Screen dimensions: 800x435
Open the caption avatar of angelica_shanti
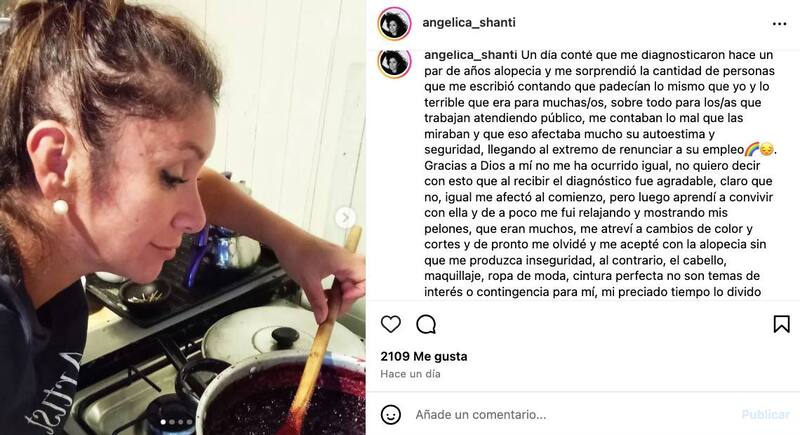pyautogui.click(x=394, y=62)
